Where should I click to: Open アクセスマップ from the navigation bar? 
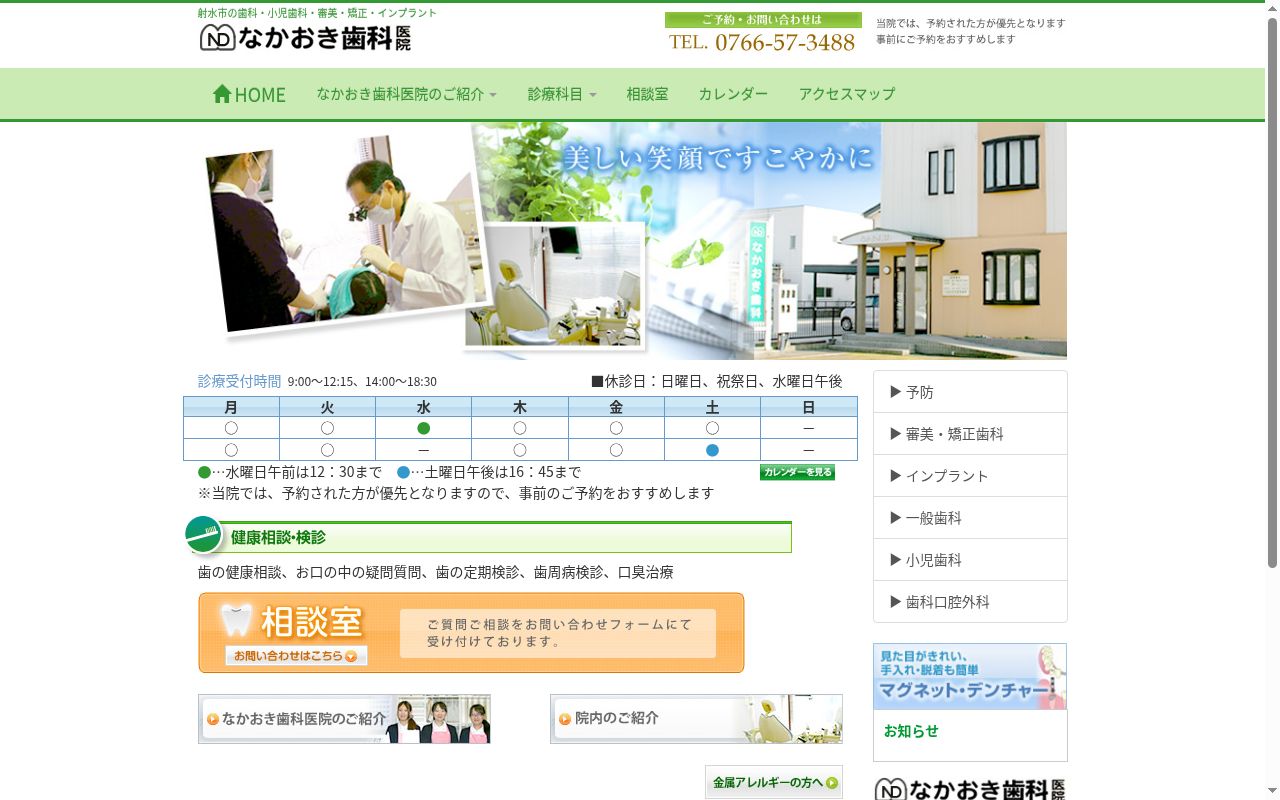click(846, 94)
